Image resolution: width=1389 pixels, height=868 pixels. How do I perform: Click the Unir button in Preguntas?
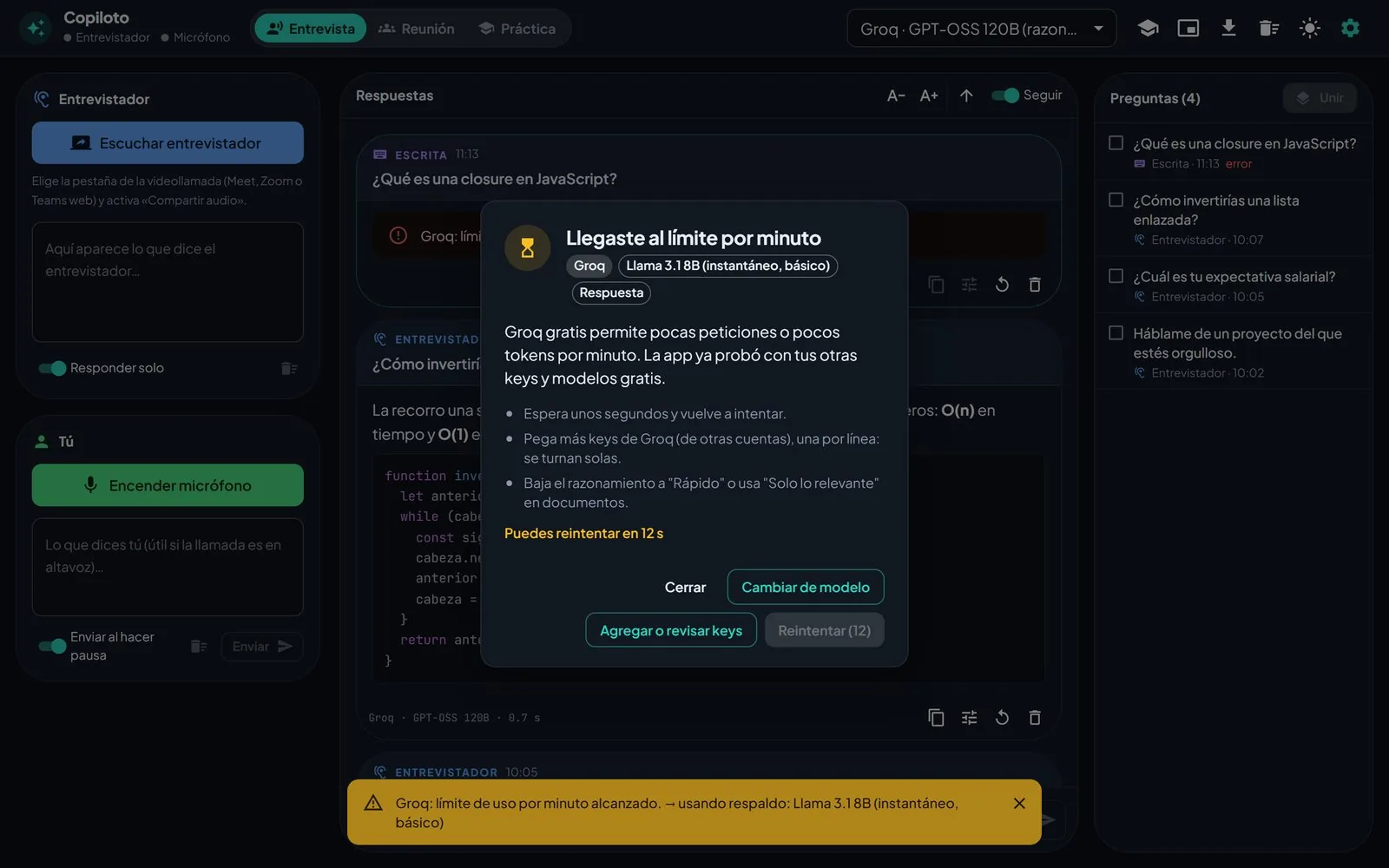pyautogui.click(x=1321, y=98)
